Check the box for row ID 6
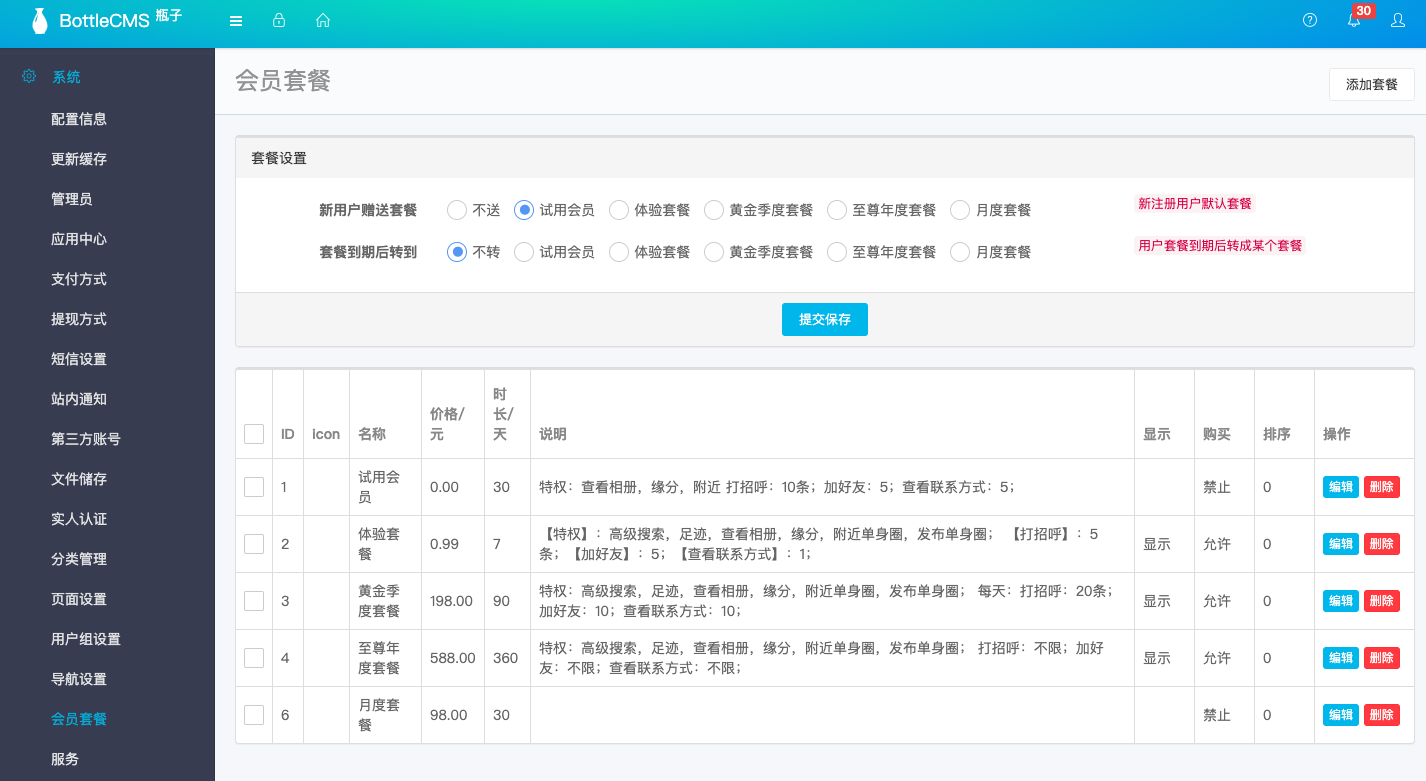This screenshot has height=781, width=1426. point(254,715)
